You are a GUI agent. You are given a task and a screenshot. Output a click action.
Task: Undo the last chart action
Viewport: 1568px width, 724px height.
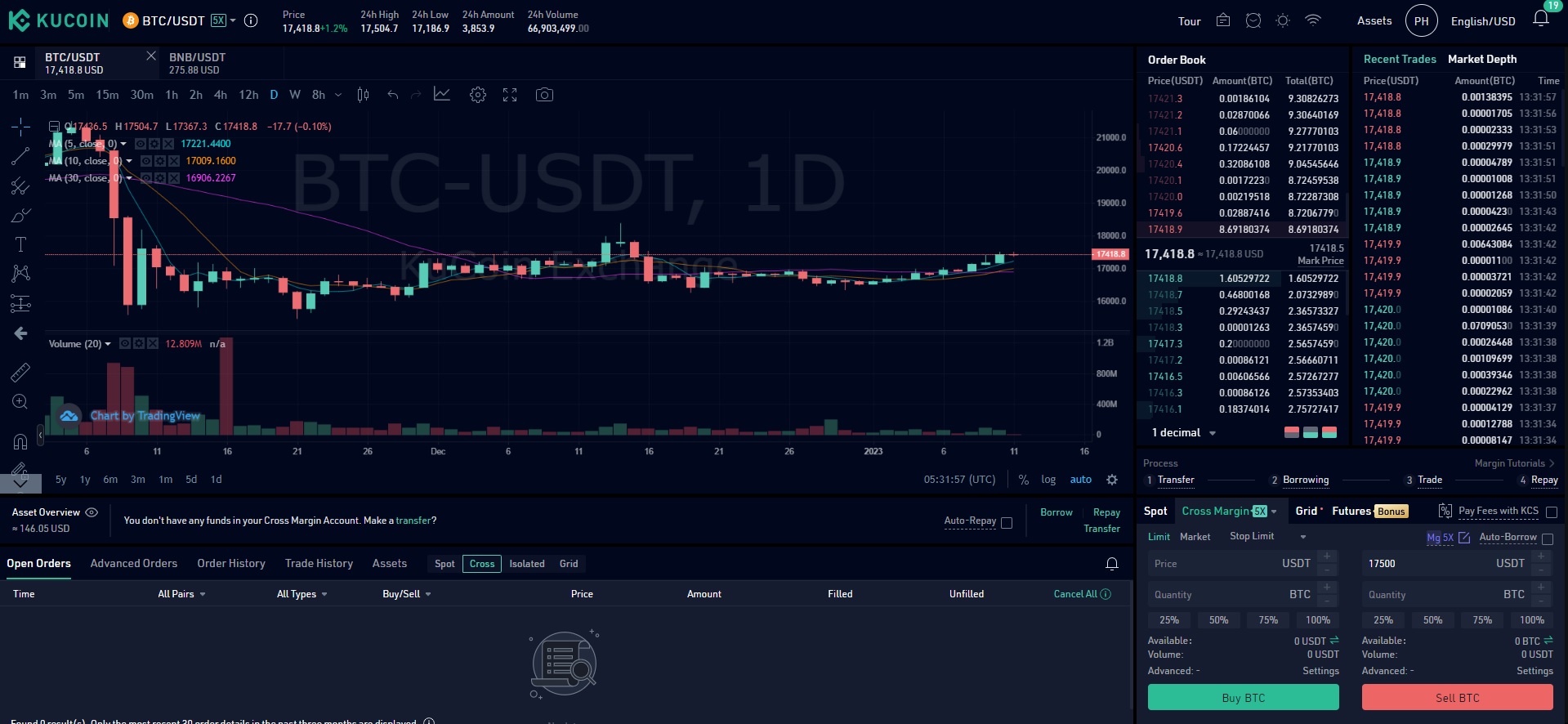click(393, 95)
